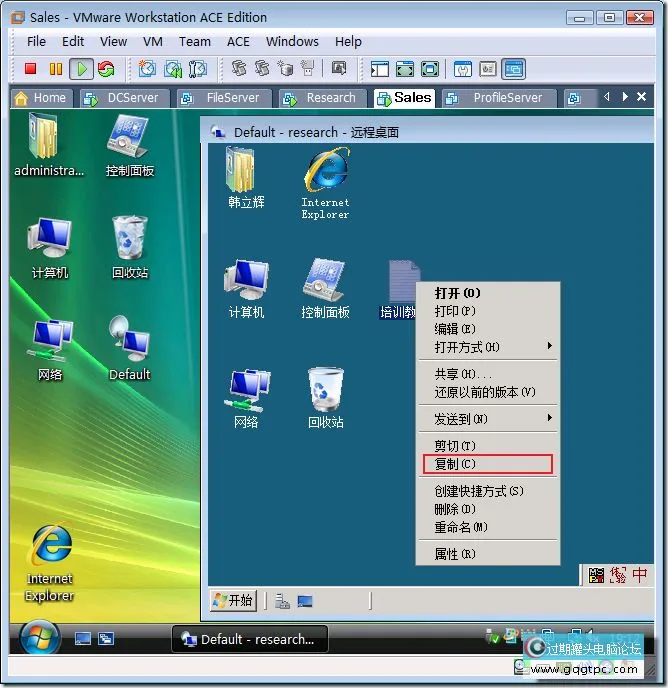Choose 打印(P) in the context menu
The image size is (668, 688).
point(488,311)
